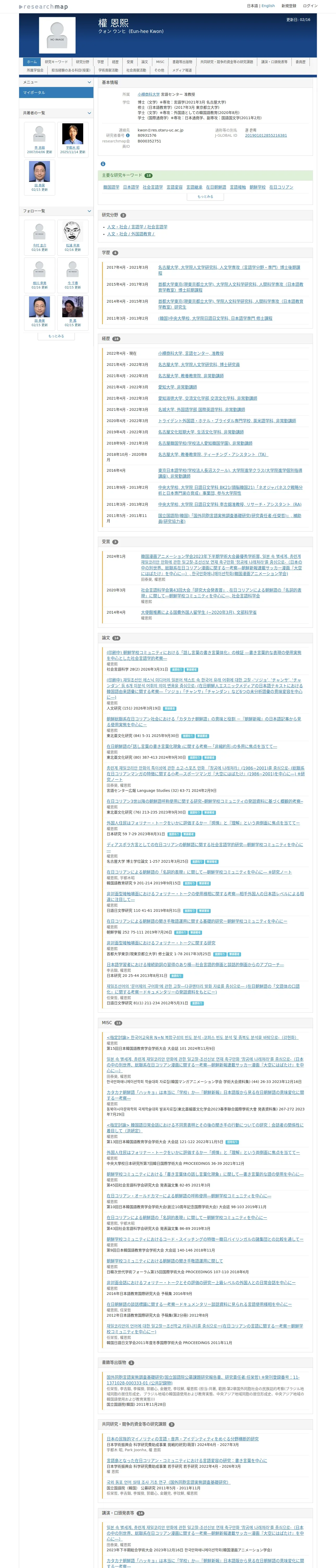The width and height of the screenshot is (336, 1568).
Task: Show more keywords with もっとみる button
Action: tap(205, 197)
